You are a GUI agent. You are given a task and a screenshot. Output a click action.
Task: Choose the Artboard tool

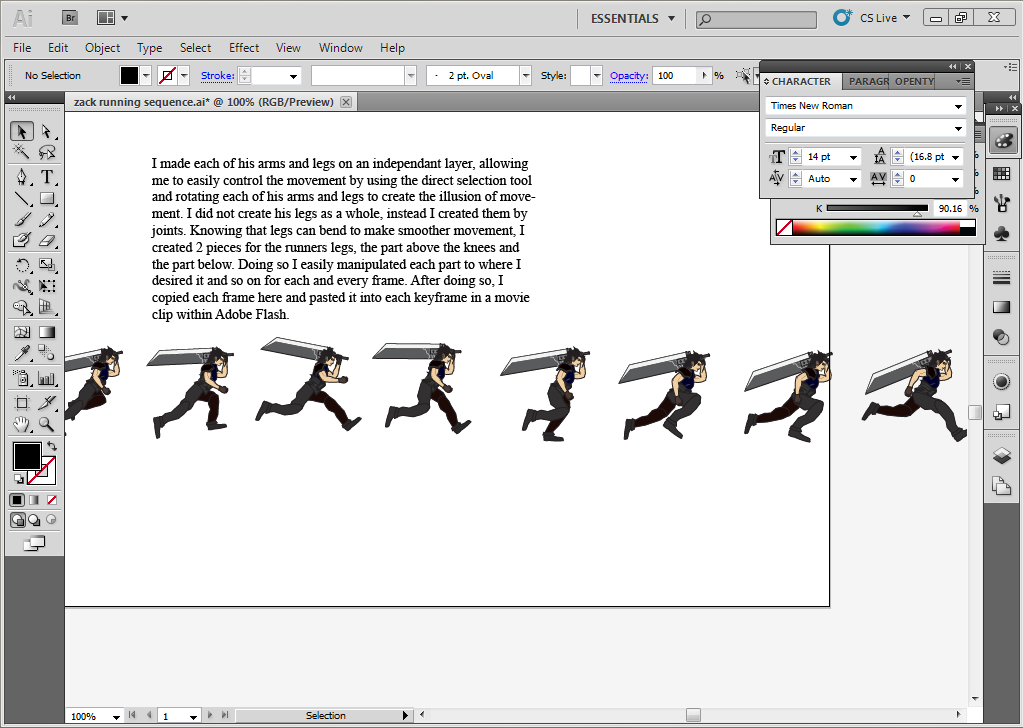22,403
